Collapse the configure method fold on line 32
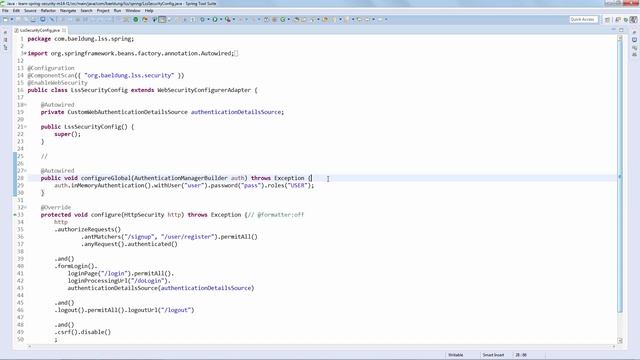Image resolution: width=640 pixels, height=360 pixels. [24, 207]
